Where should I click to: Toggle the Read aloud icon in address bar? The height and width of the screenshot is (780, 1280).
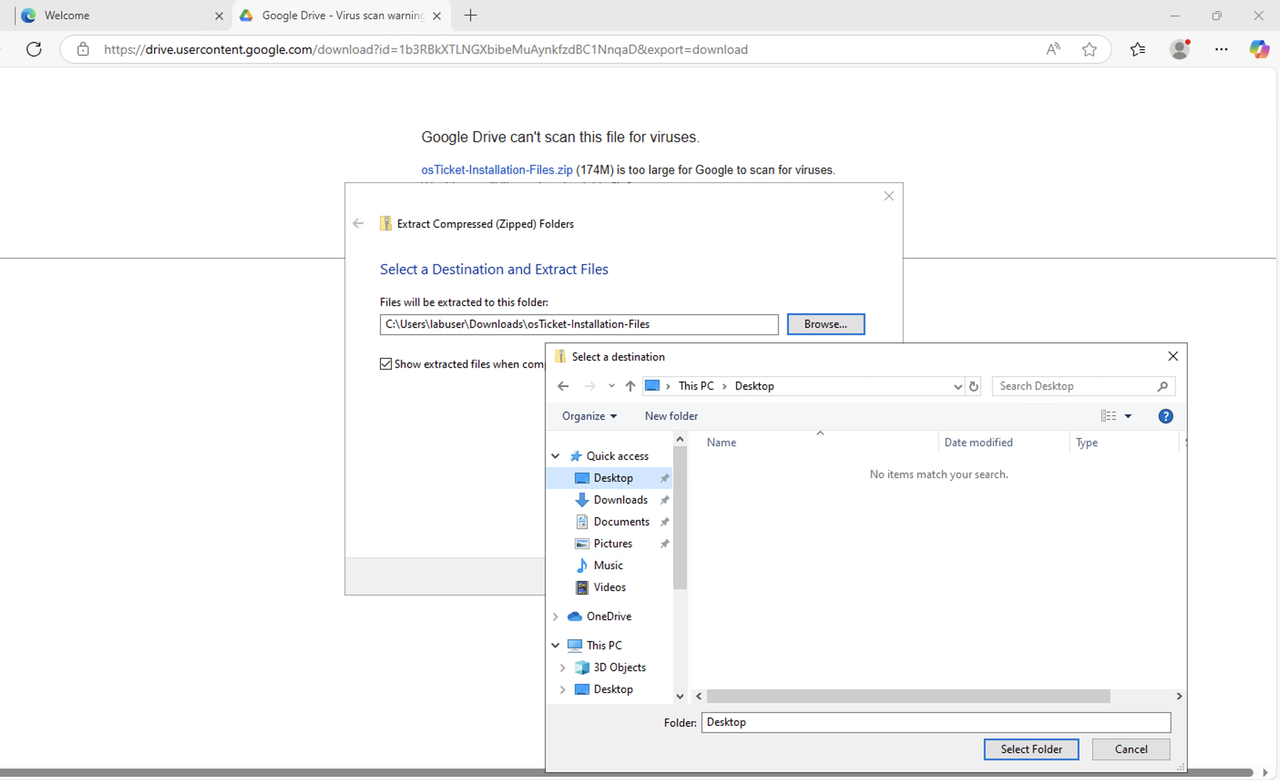[1053, 49]
